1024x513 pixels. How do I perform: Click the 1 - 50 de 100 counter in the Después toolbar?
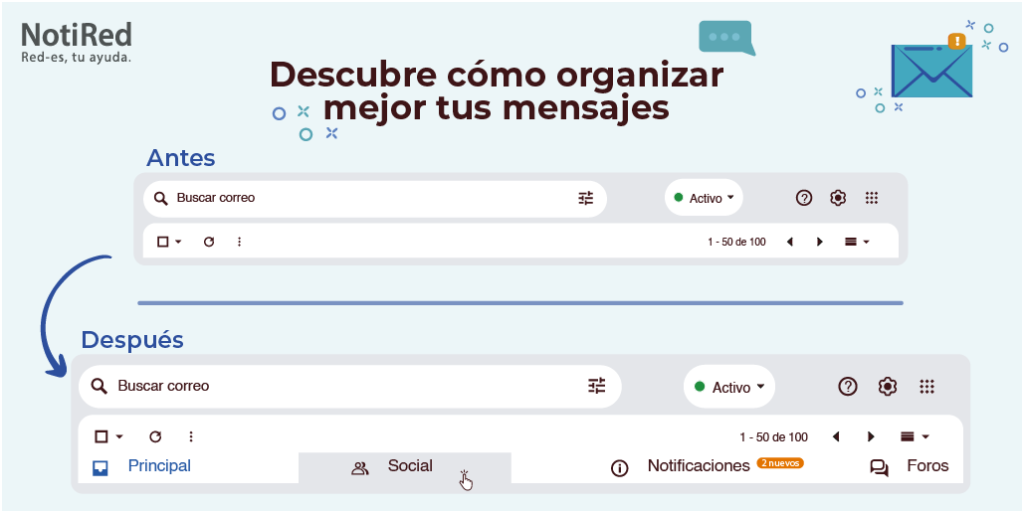774,437
